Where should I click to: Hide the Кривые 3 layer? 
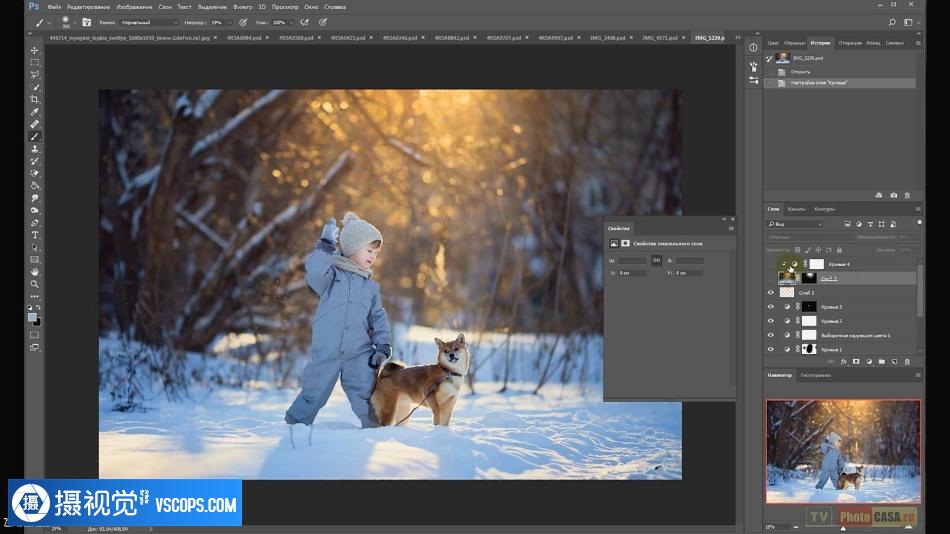[x=771, y=307]
